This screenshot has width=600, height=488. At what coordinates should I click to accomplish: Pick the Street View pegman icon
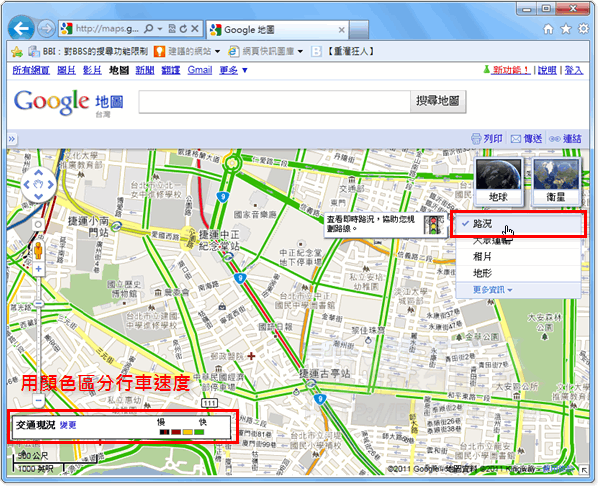[x=38, y=251]
